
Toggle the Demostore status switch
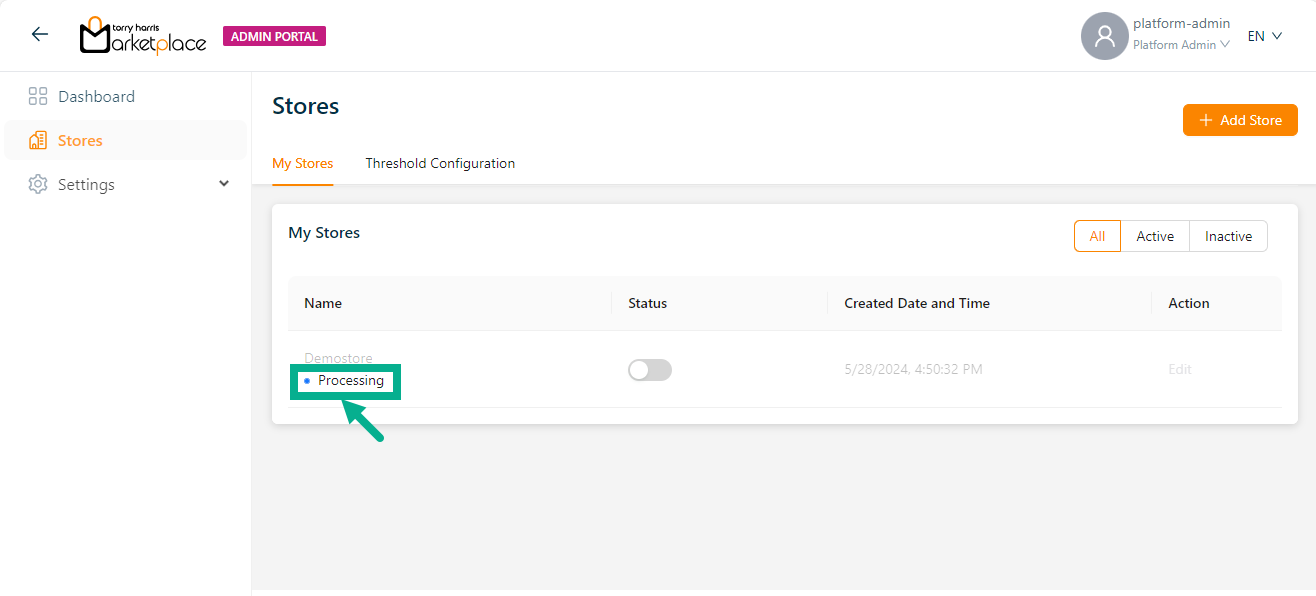(650, 370)
